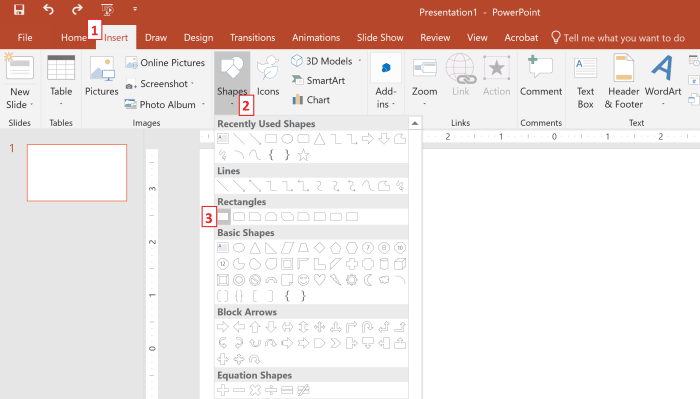Click the Save icon in title bar
Image resolution: width=700 pixels, height=399 pixels.
click(x=19, y=9)
